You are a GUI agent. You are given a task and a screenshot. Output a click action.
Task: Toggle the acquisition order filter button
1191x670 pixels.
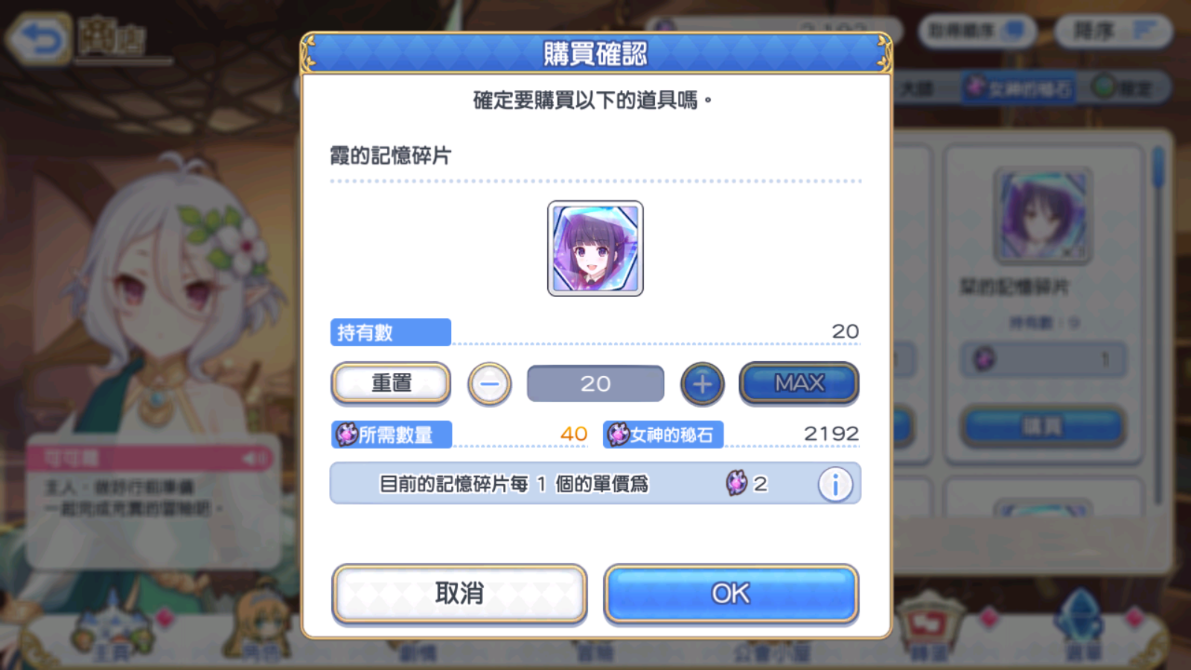[978, 31]
